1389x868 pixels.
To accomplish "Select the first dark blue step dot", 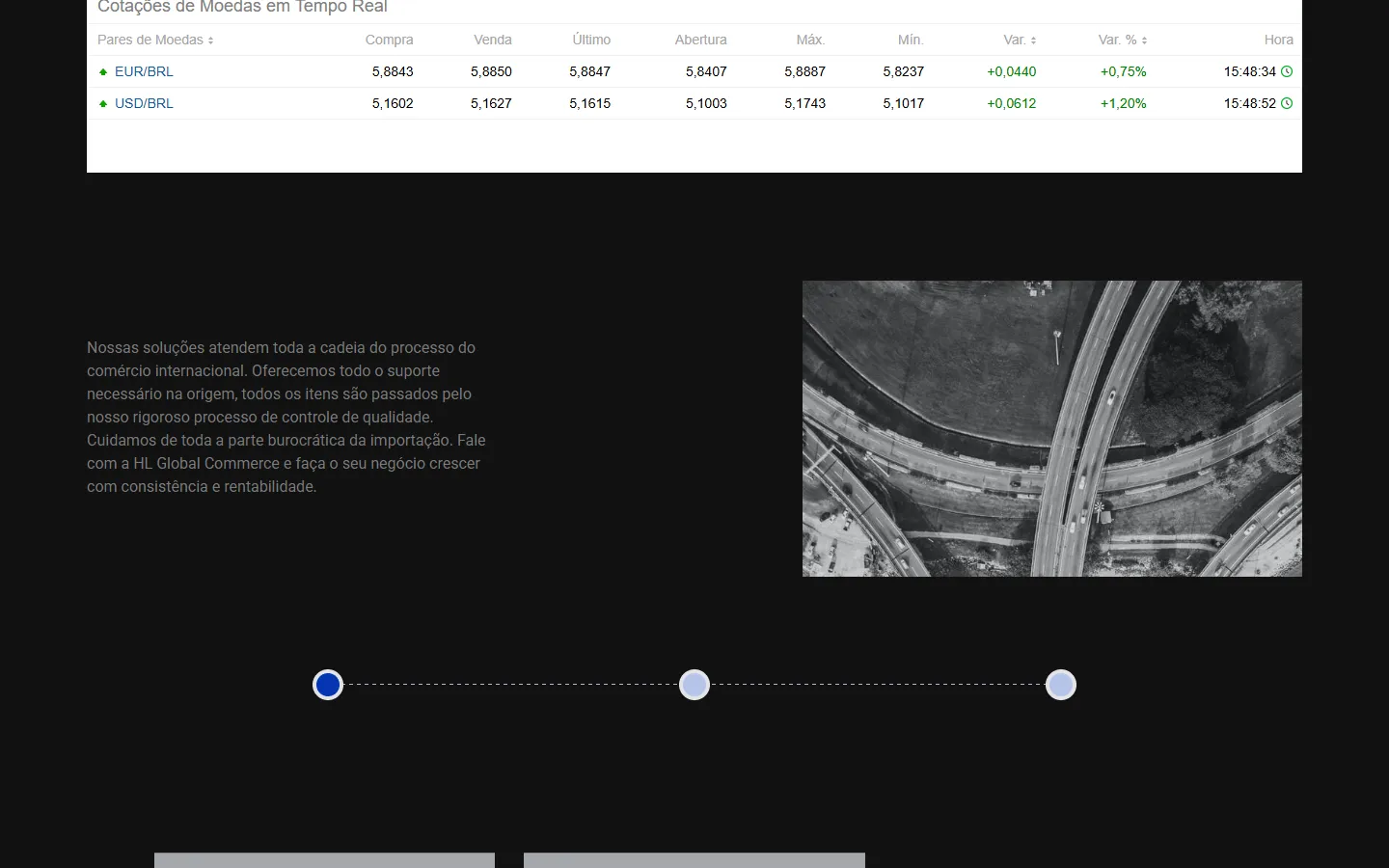I will click(328, 685).
